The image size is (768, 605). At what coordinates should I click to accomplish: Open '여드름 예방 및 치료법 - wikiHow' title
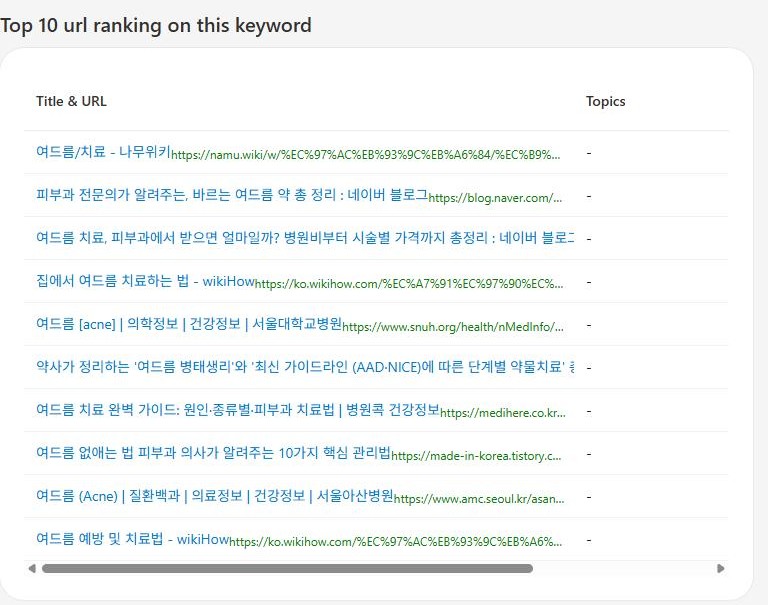(132, 538)
